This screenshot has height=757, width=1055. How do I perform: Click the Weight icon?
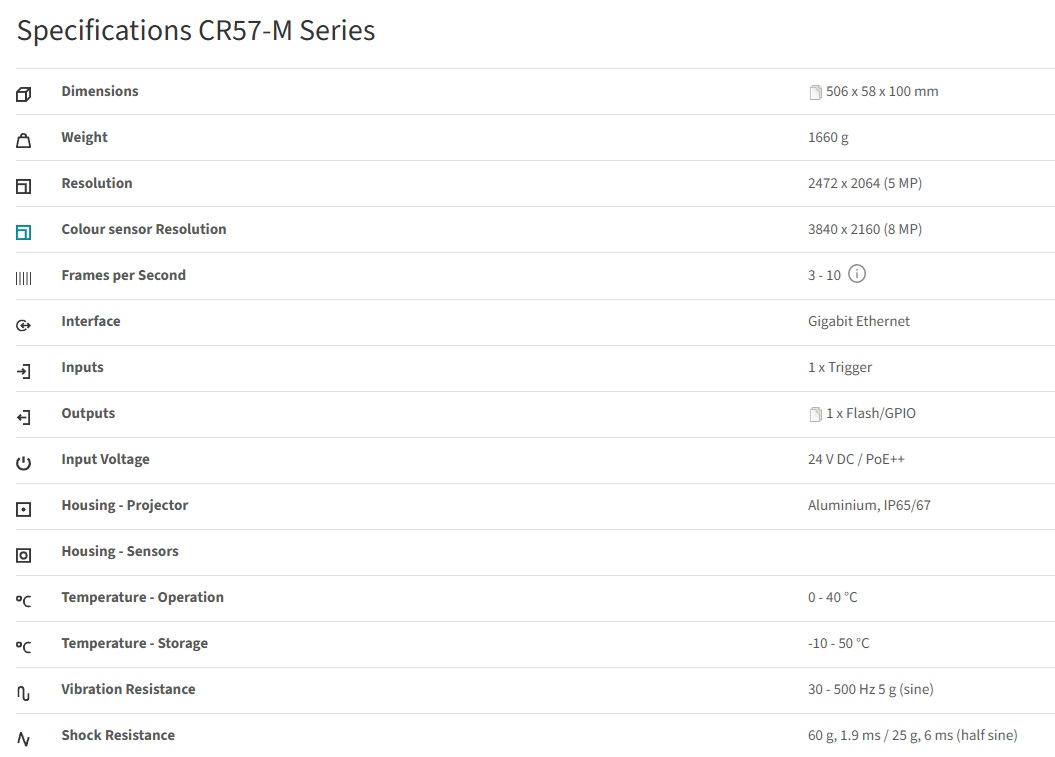24,141
